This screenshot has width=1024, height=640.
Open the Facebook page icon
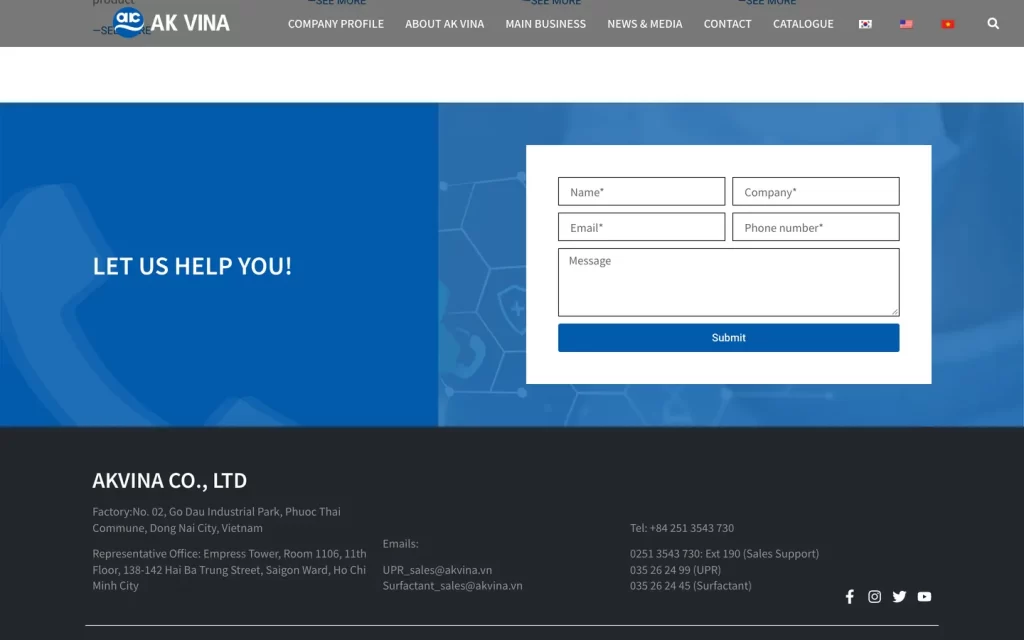[850, 596]
